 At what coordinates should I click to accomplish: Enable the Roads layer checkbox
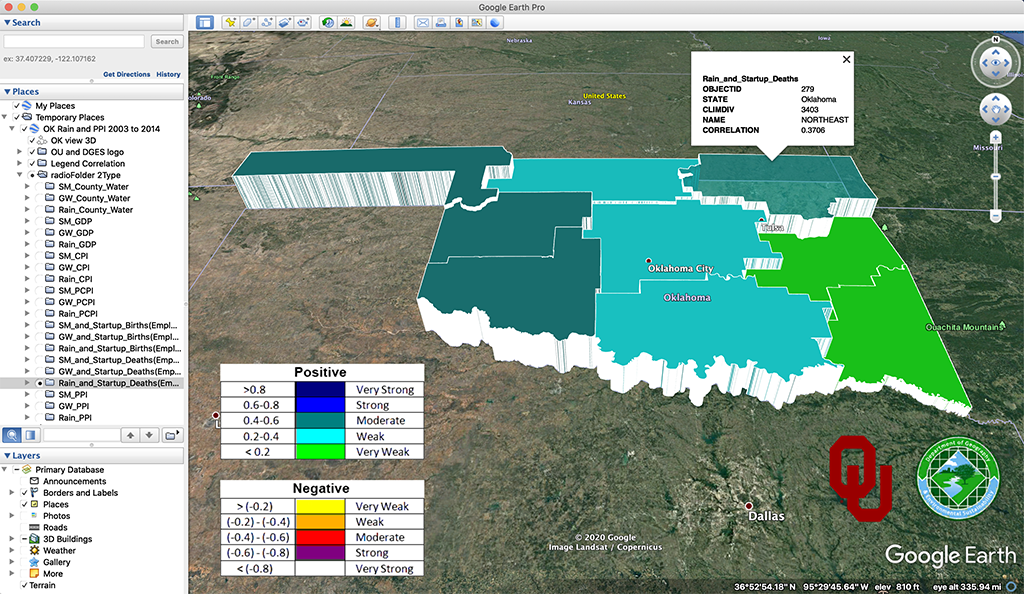(x=25, y=527)
